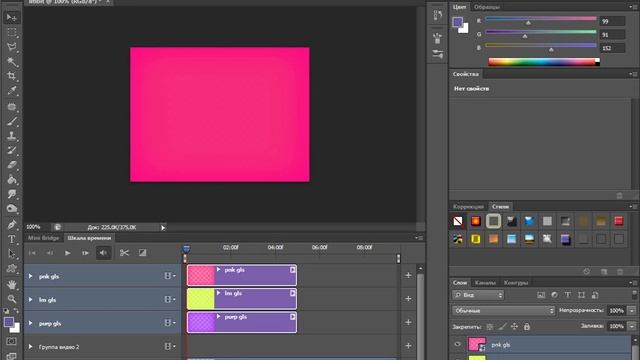640x360 pixels.
Task: Toggle visibility eye of pnk gls layer
Action: tap(458, 344)
